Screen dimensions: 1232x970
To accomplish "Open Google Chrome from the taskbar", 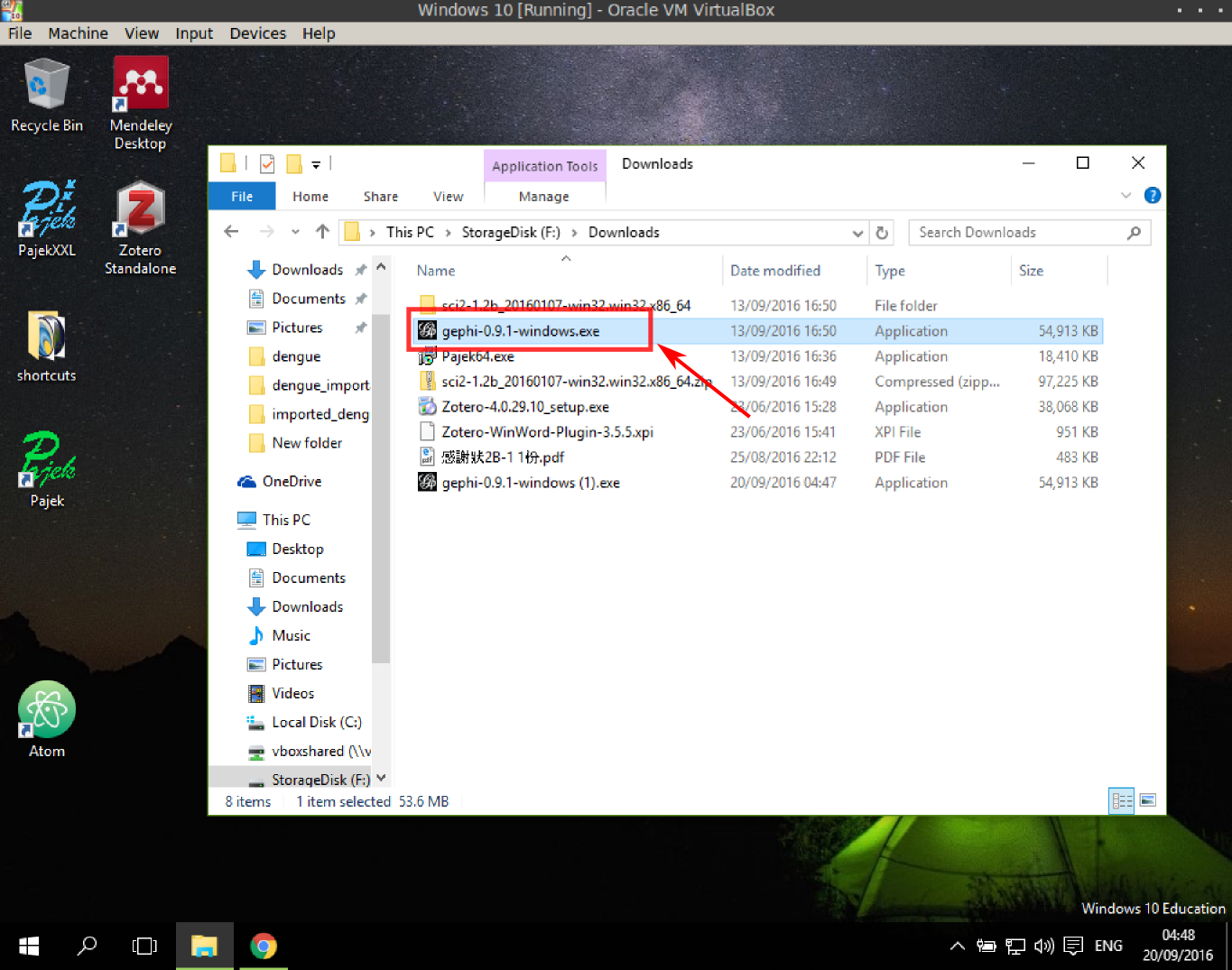I will pyautogui.click(x=264, y=946).
